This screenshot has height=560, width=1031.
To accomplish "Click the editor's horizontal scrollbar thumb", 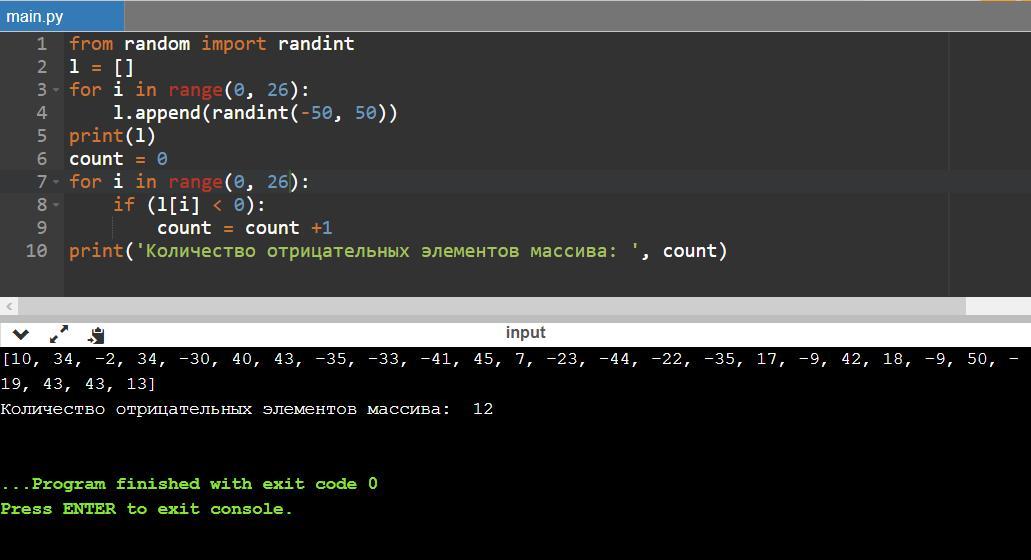I will (x=492, y=306).
